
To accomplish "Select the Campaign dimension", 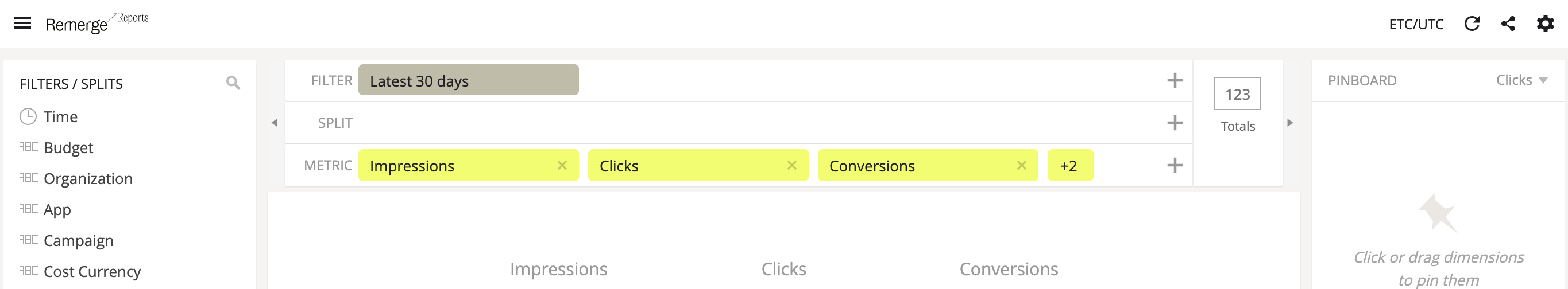I will pyautogui.click(x=78, y=240).
